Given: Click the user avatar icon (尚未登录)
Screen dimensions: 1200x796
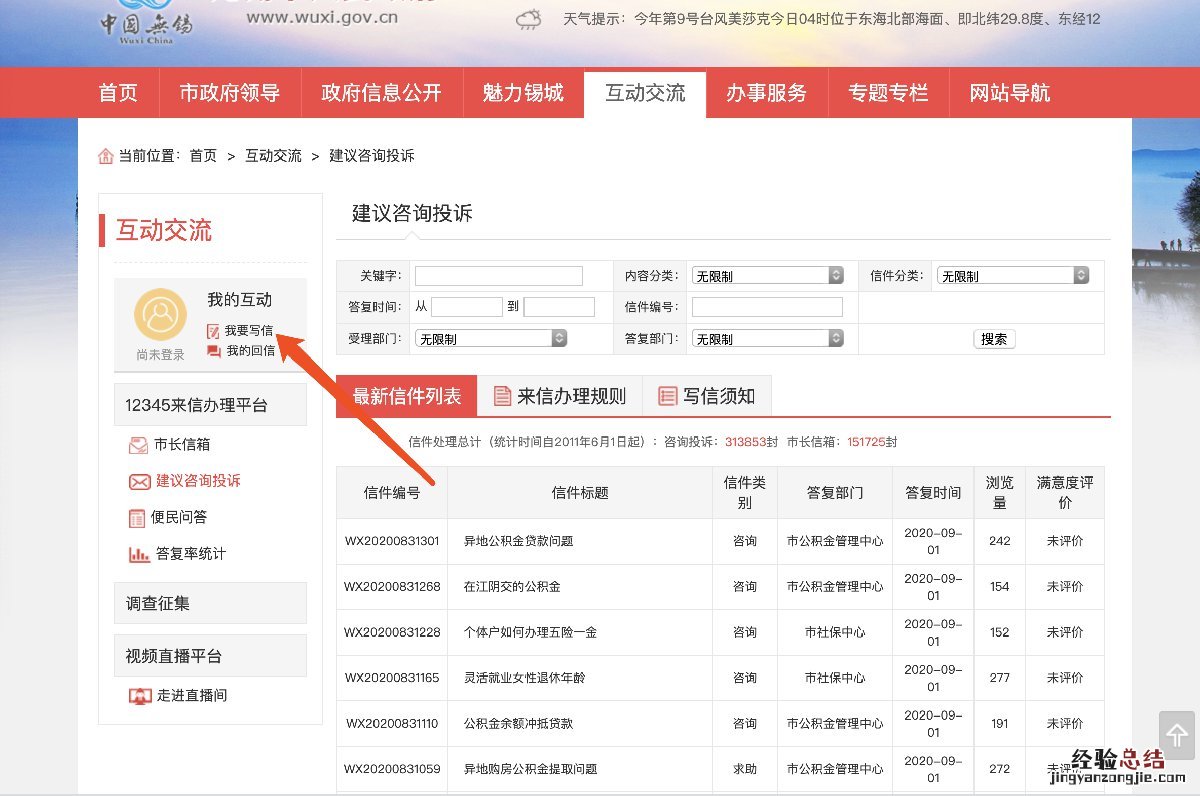Looking at the screenshot, I should point(160,315).
